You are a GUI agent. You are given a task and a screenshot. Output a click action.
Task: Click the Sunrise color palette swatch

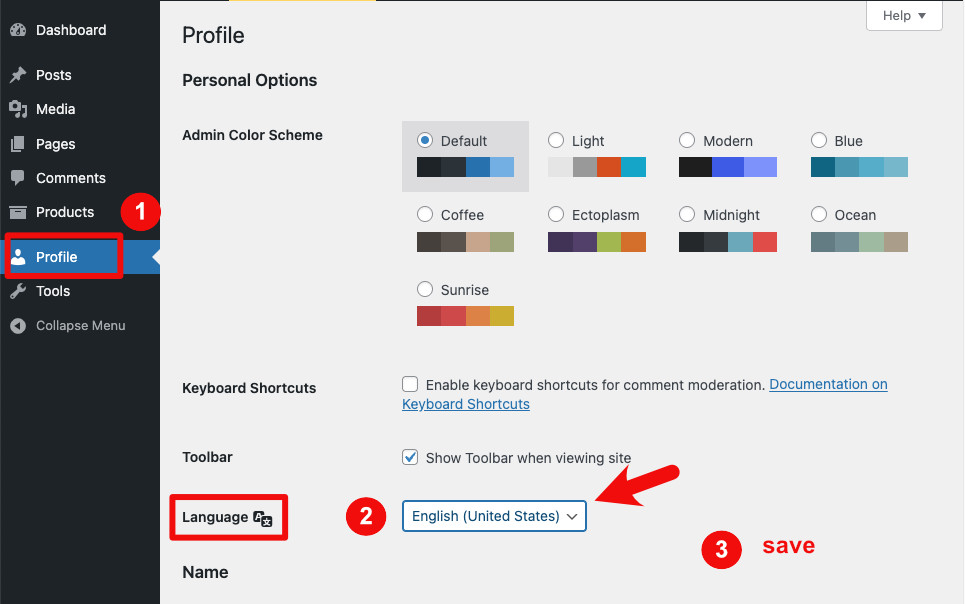(x=465, y=316)
